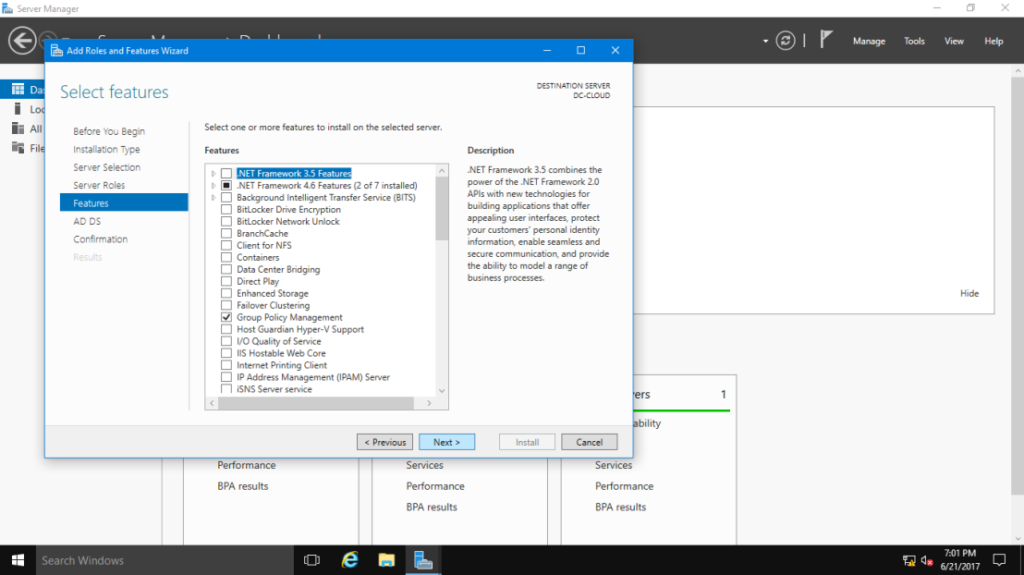Launch Internet Explorer from the taskbar

point(350,560)
